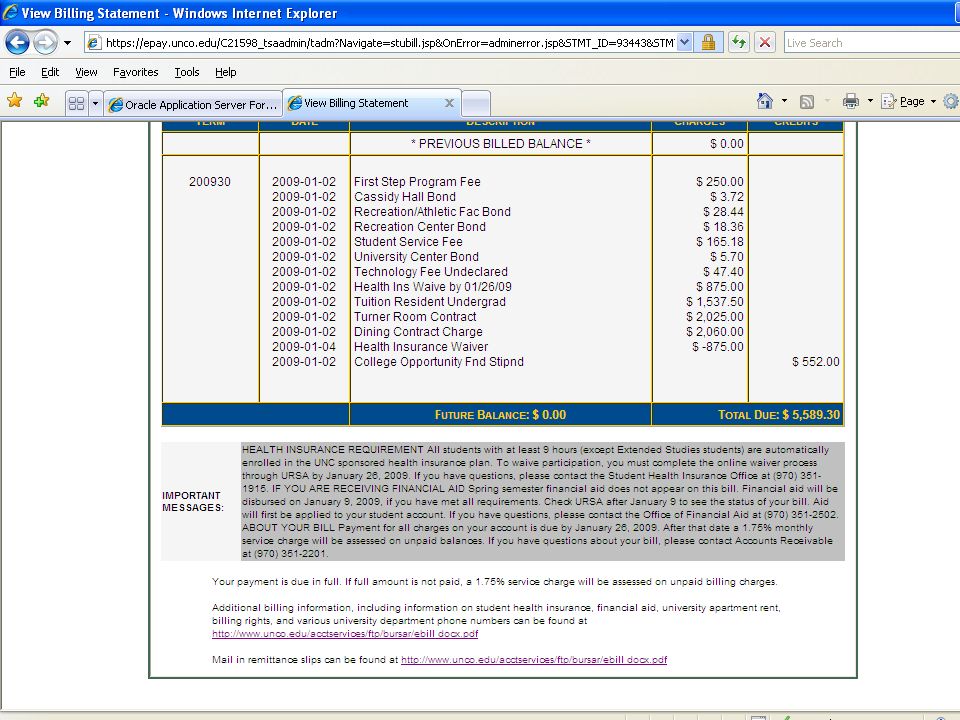The width and height of the screenshot is (960, 720).
Task: Click Add to Favorites star-plus icon
Action: pyautogui.click(x=42, y=100)
